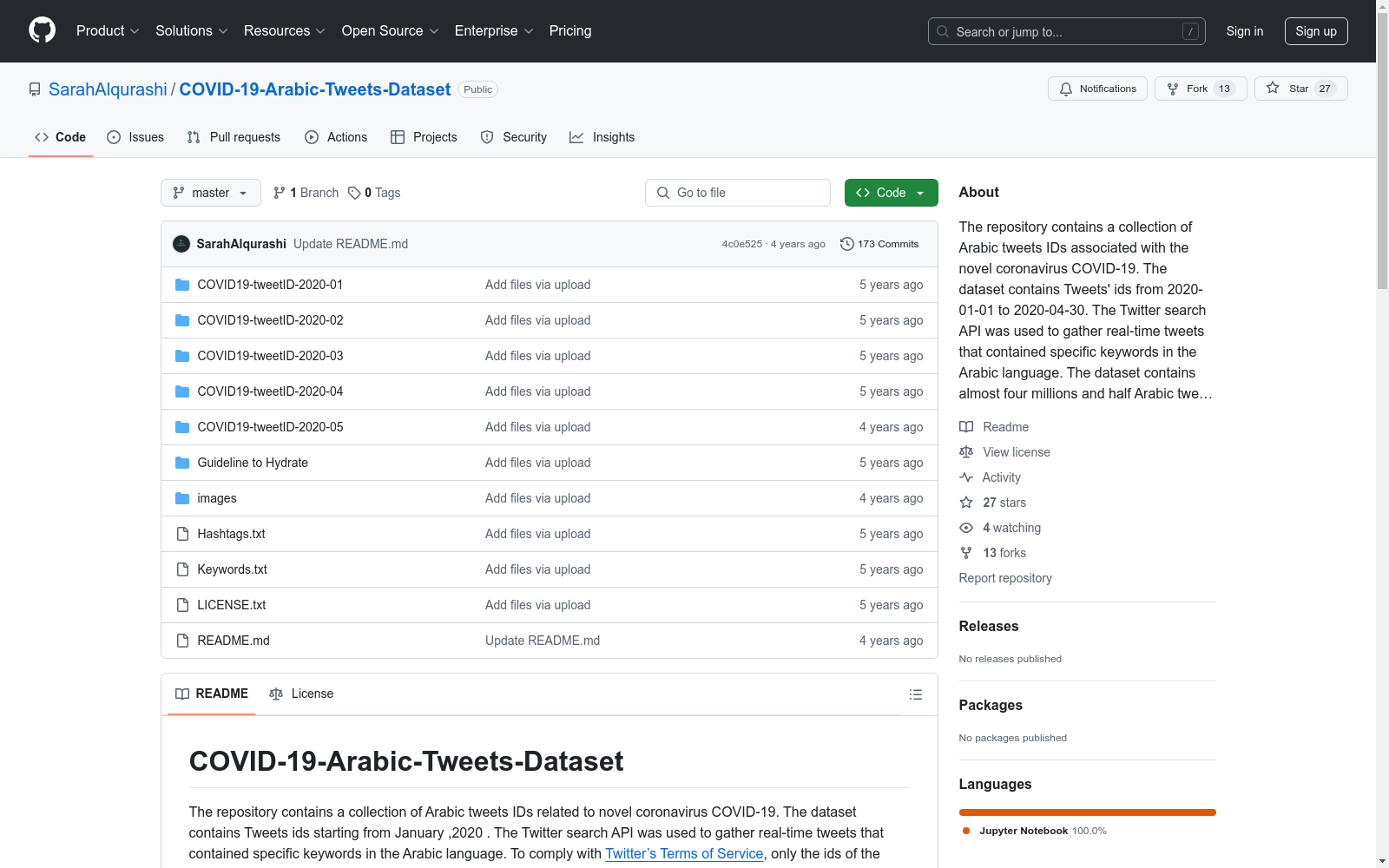Switch to the Pull requests tab
Viewport: 1389px width, 868px height.
click(x=234, y=137)
